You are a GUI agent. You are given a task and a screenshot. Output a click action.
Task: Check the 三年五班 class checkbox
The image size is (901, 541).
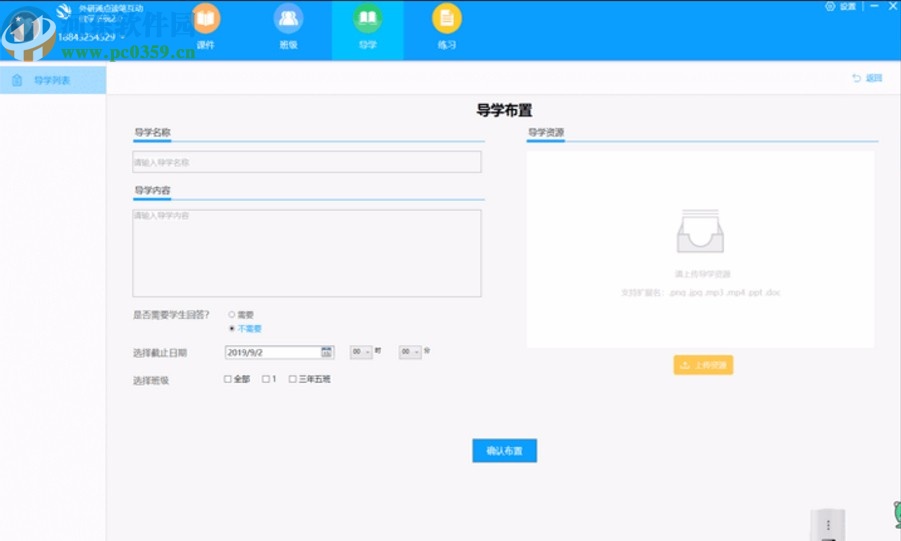pyautogui.click(x=292, y=379)
